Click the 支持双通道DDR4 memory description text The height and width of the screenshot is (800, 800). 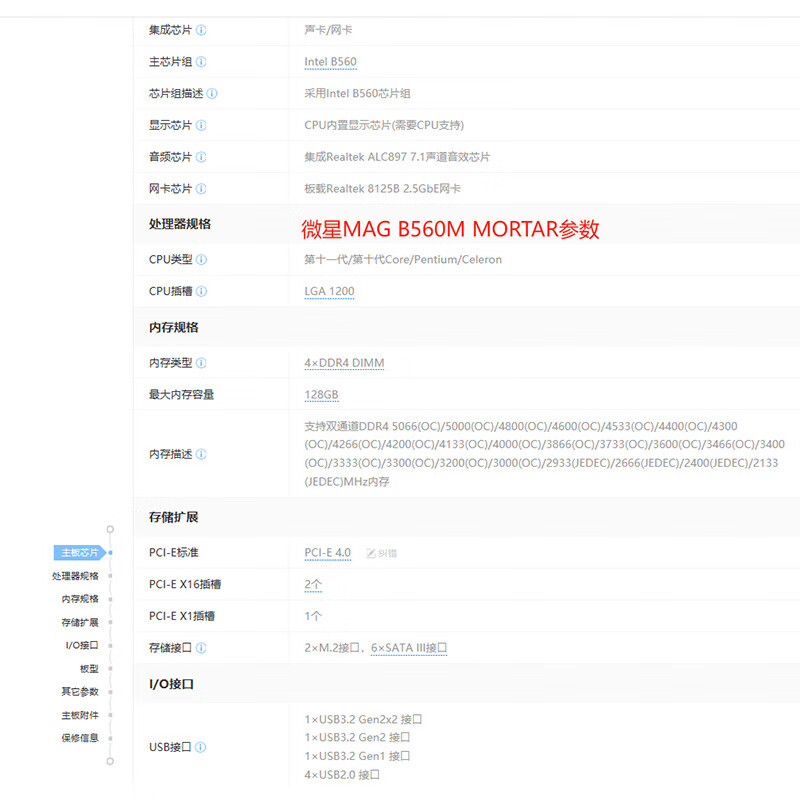[544, 454]
